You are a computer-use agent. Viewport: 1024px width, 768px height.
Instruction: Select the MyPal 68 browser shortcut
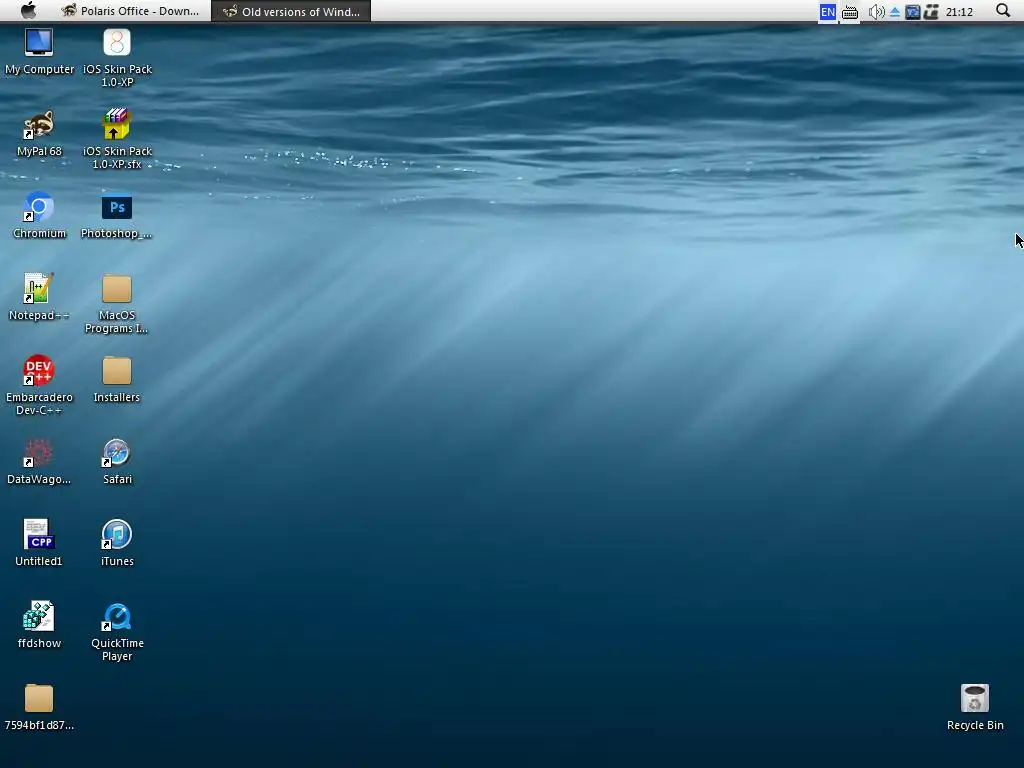click(x=39, y=134)
